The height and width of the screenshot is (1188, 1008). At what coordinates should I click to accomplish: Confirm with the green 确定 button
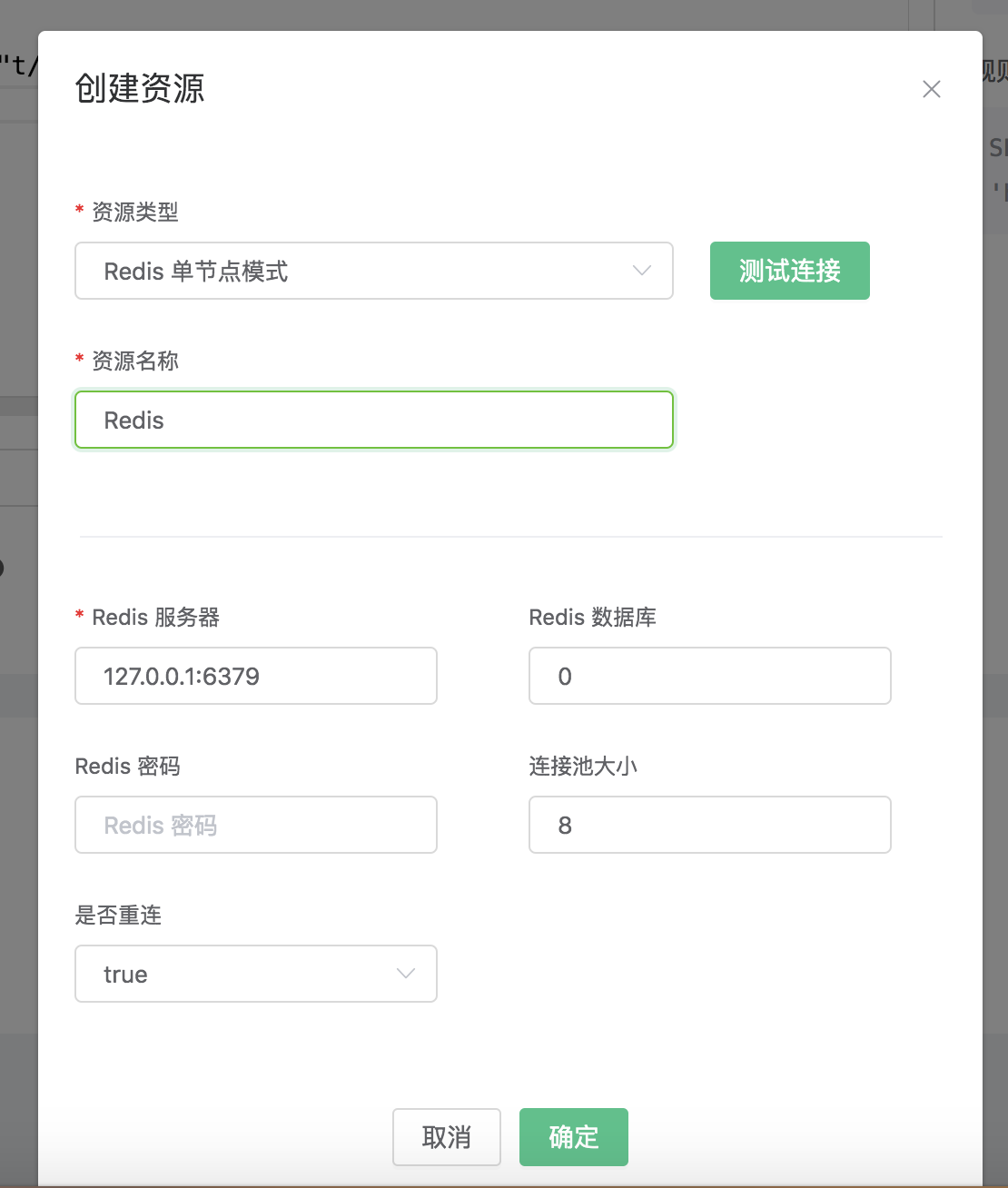tap(573, 1137)
